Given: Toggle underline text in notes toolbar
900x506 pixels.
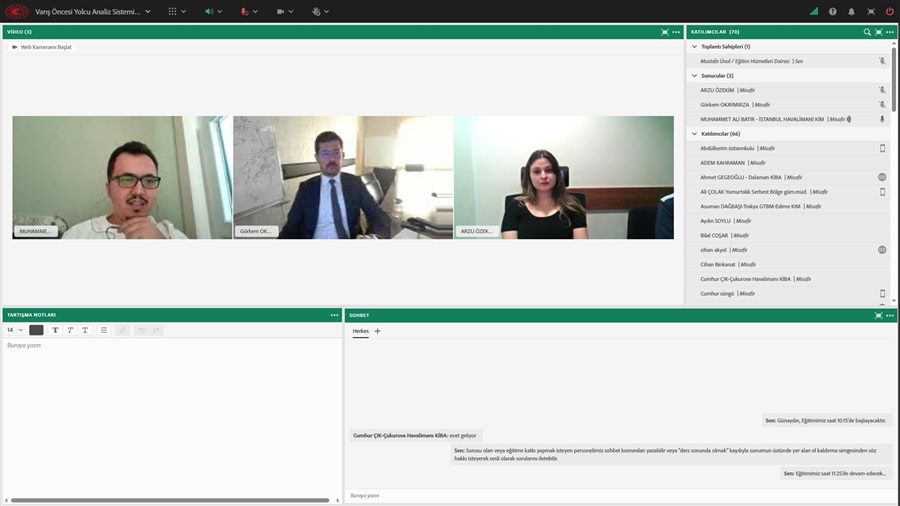Looking at the screenshot, I should point(85,330).
